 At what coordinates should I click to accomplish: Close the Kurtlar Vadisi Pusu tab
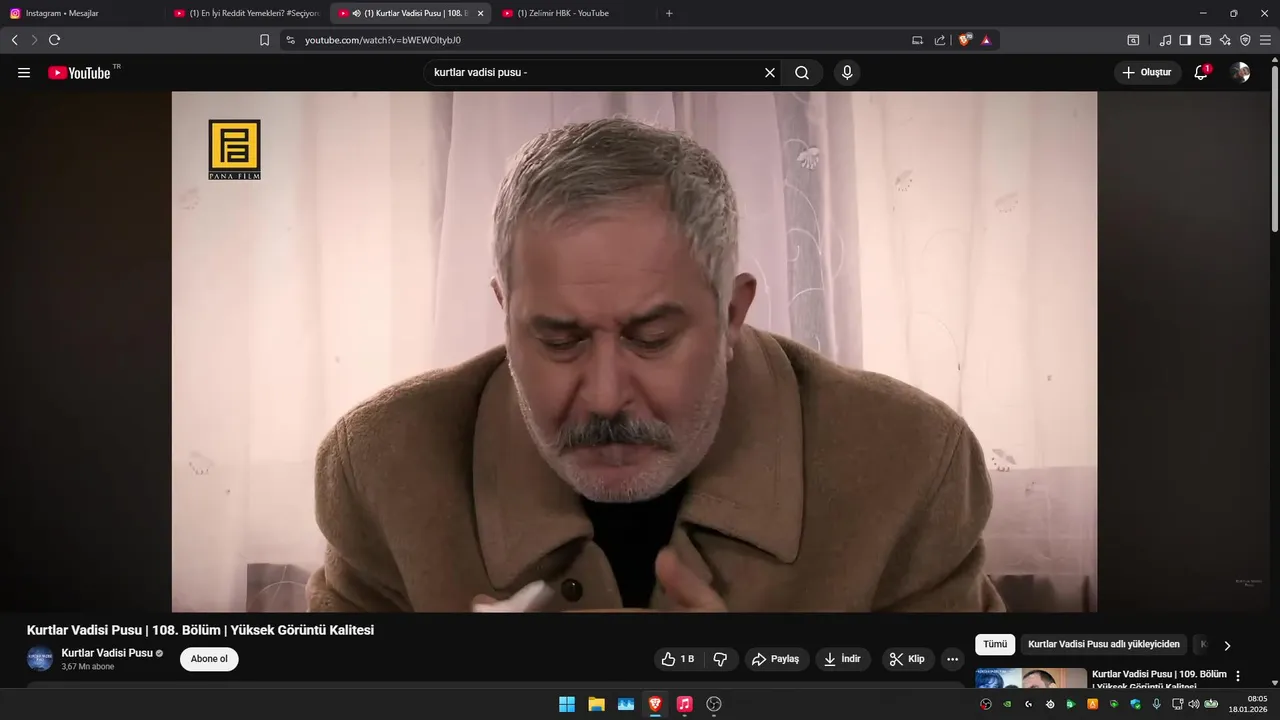(x=480, y=13)
